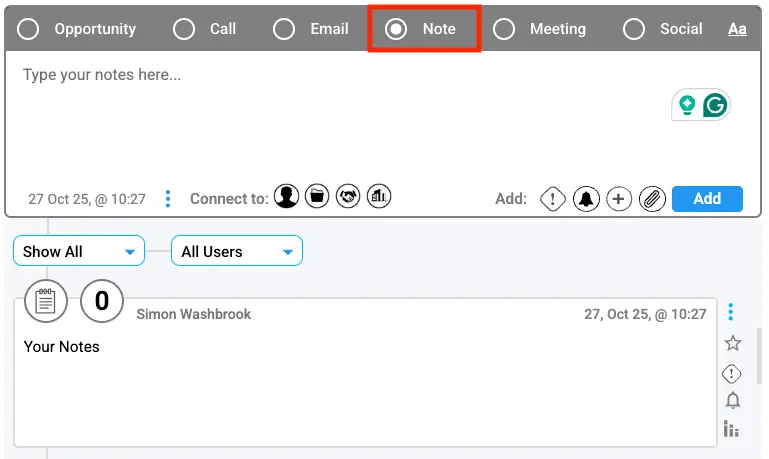Expand the All Users dropdown
Image resolution: width=769 pixels, height=459 pixels.
pos(236,252)
